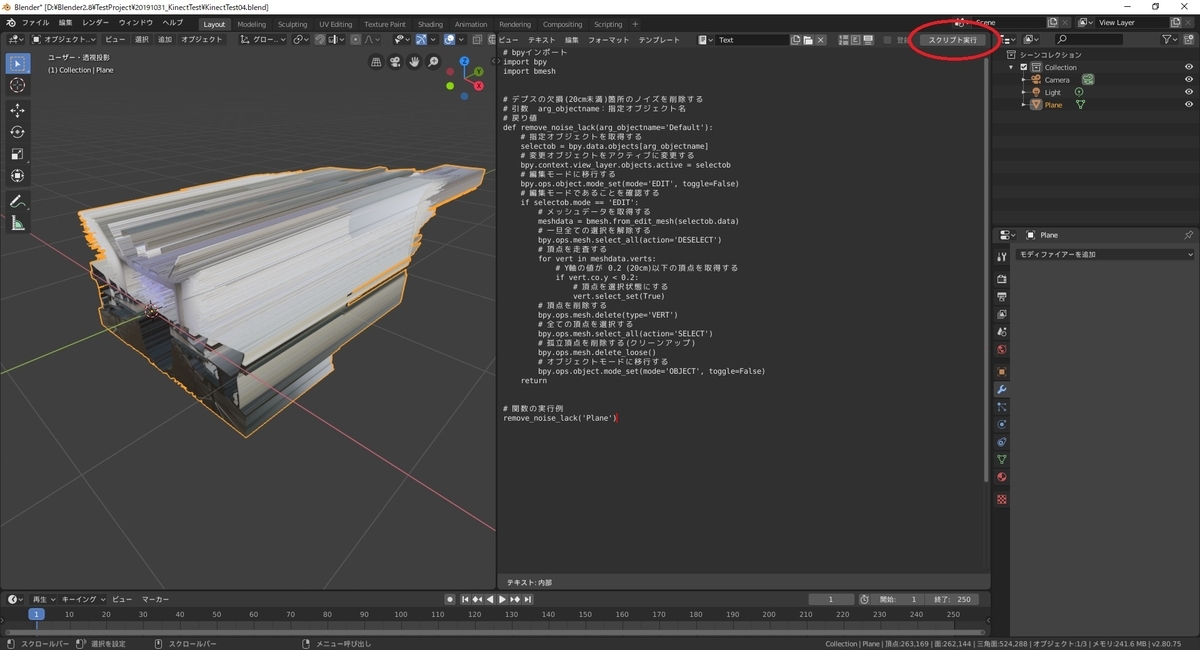Open the Format menu in text editor
This screenshot has width=1200, height=650.
pos(609,40)
